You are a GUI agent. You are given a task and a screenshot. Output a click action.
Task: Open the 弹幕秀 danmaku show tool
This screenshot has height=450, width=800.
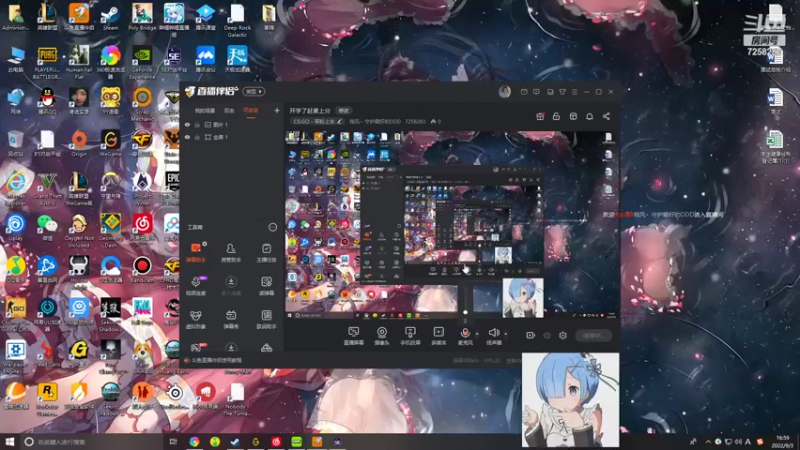[x=231, y=319]
